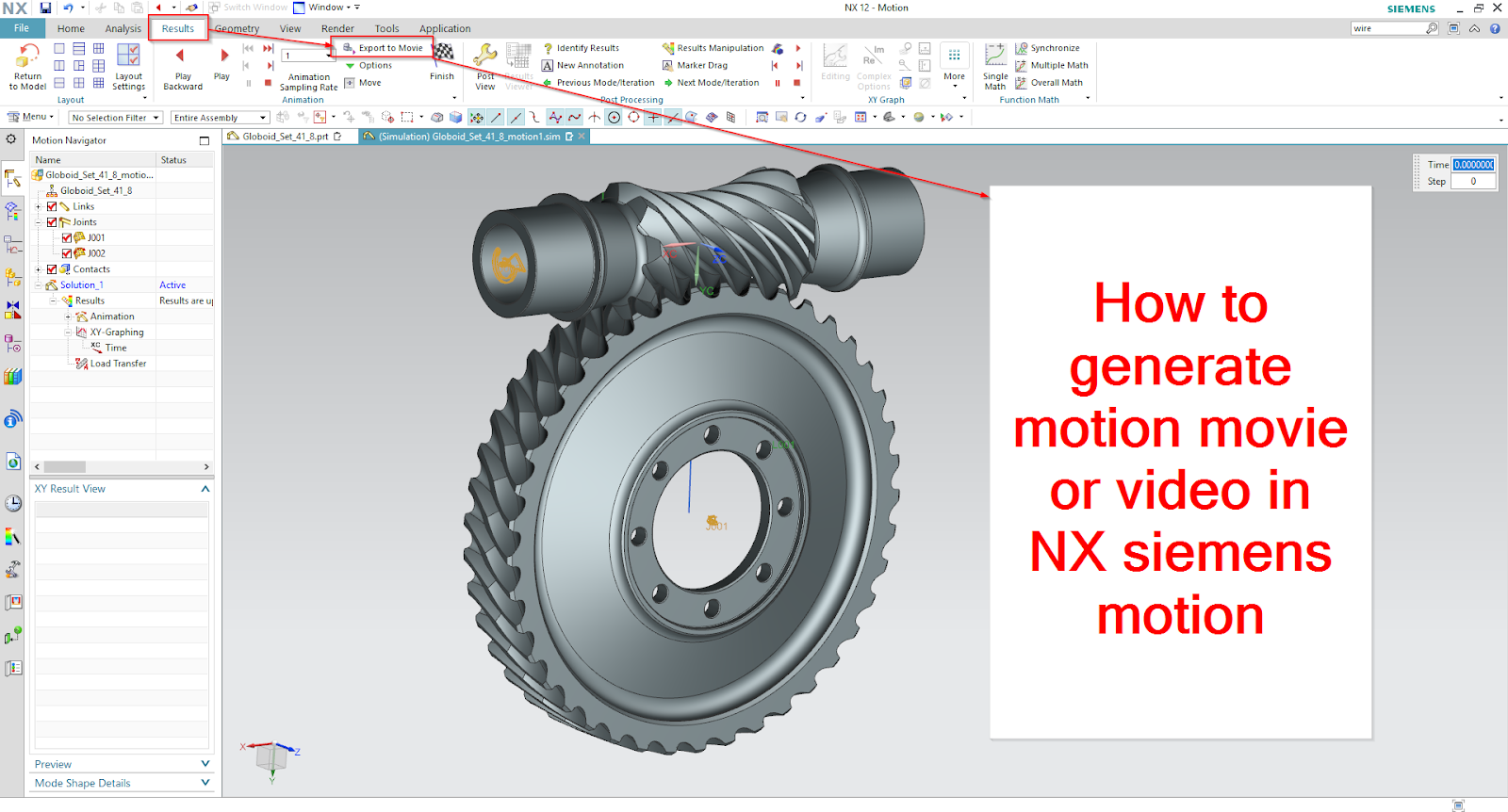The width and height of the screenshot is (1508, 812).
Task: Click the Move animation command
Action: 363,83
